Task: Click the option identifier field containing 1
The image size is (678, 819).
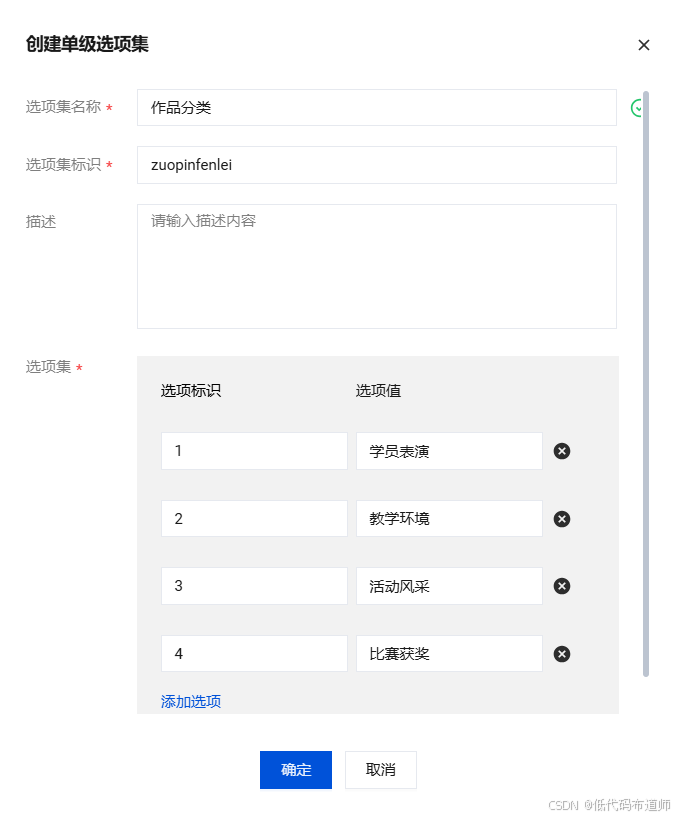Action: pyautogui.click(x=254, y=451)
